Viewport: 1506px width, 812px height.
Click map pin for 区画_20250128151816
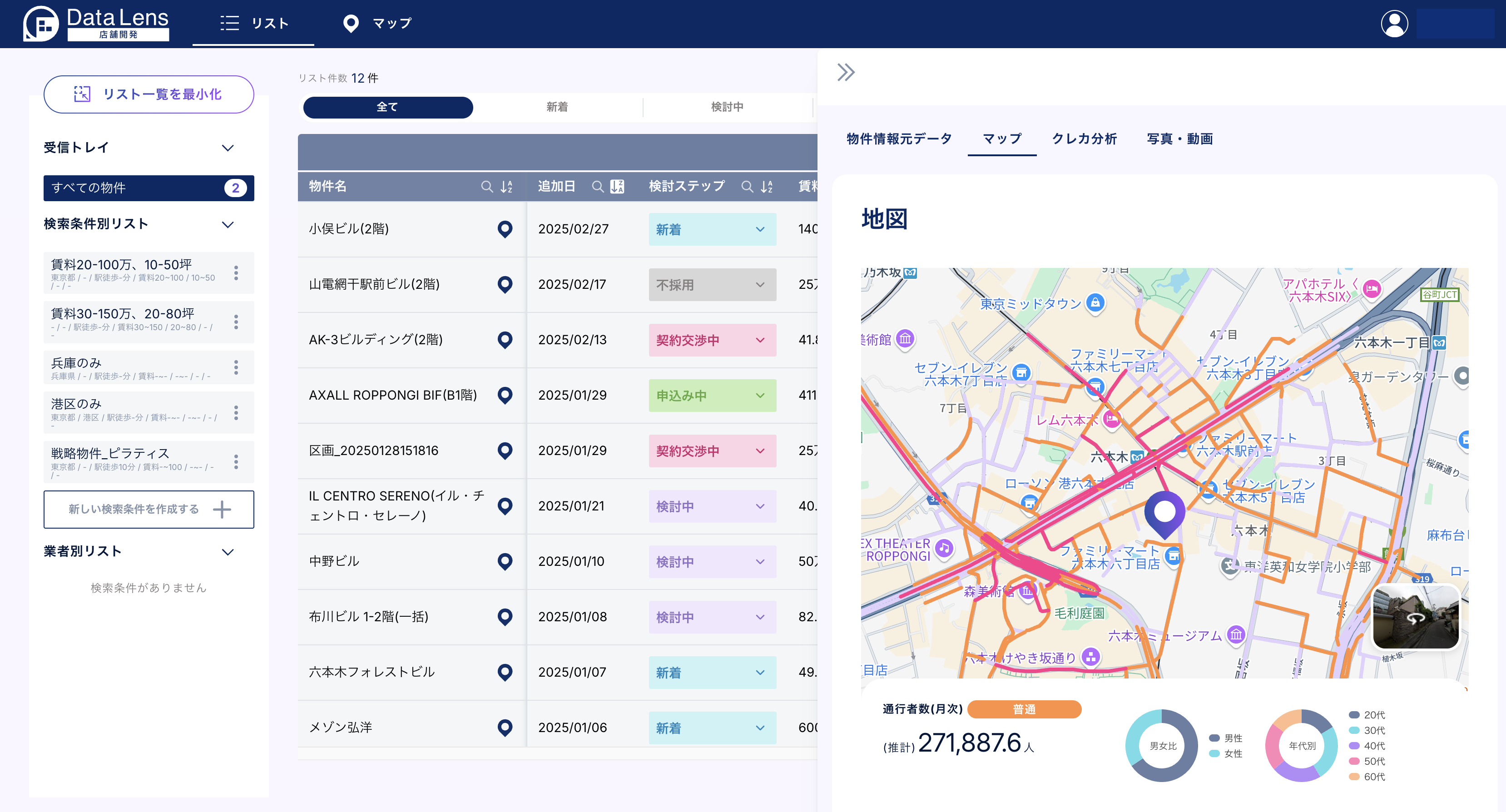pos(505,451)
